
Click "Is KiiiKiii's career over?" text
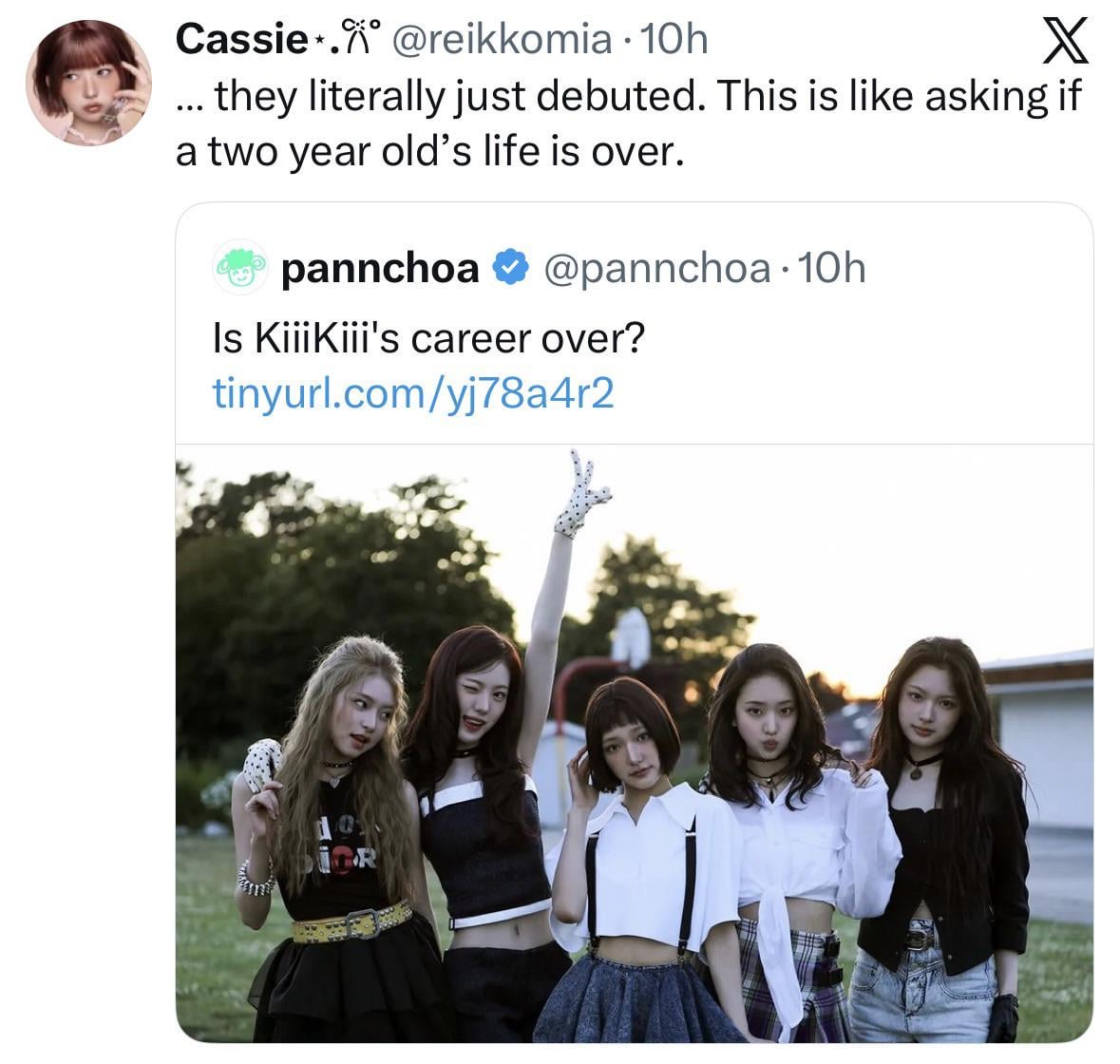tap(427, 337)
